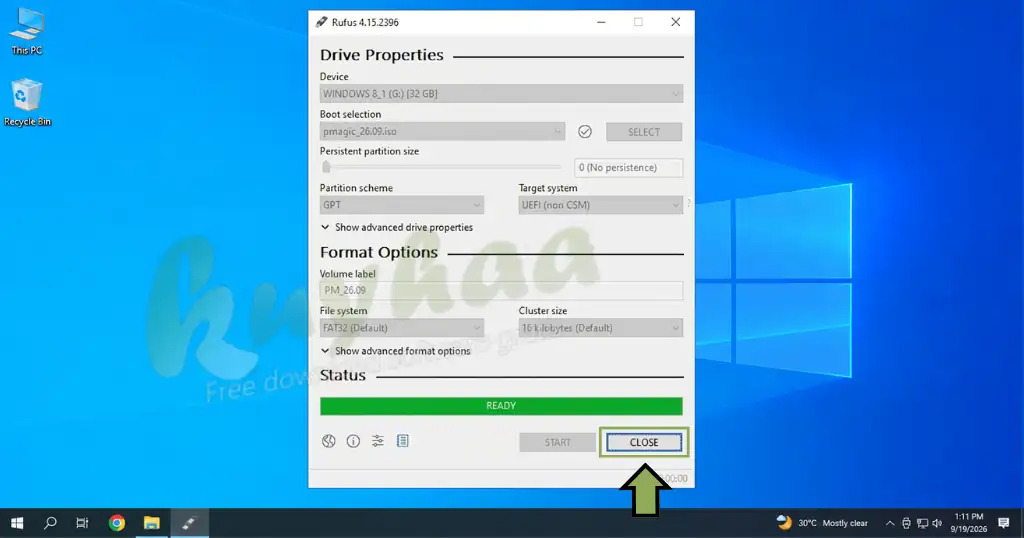The image size is (1024, 538).
Task: Open File Explorer from the taskbar
Action: point(152,523)
